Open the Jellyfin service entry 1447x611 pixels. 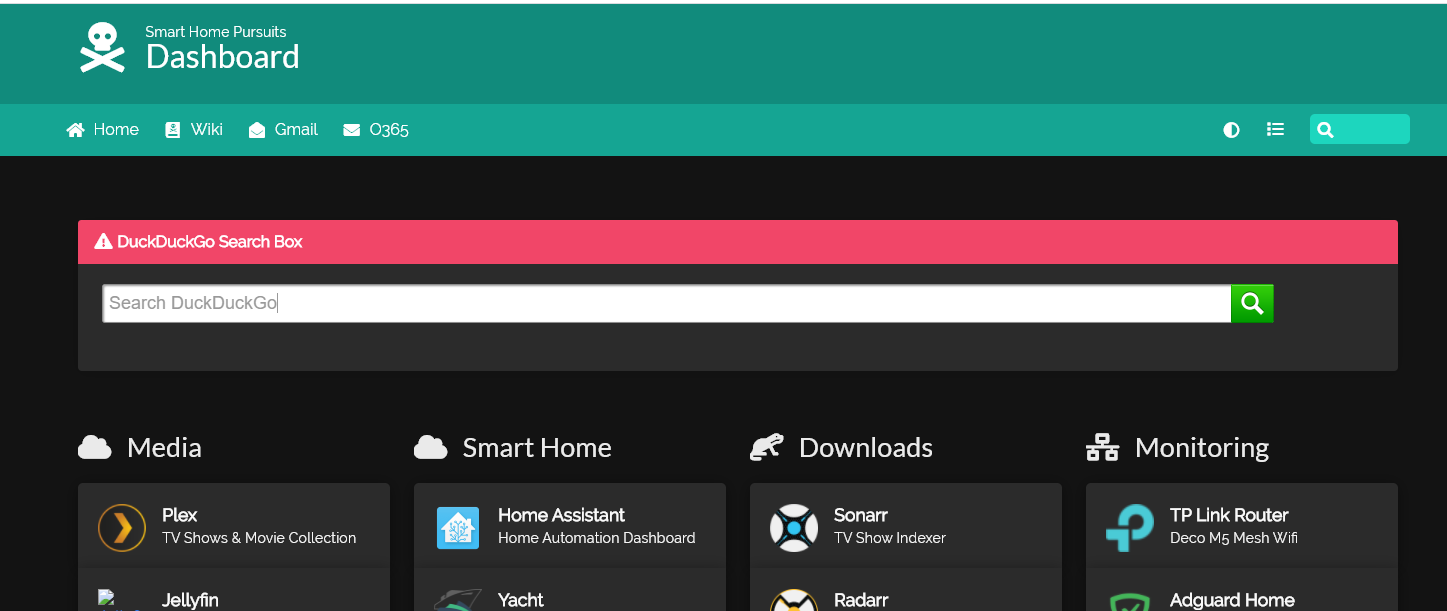click(234, 590)
